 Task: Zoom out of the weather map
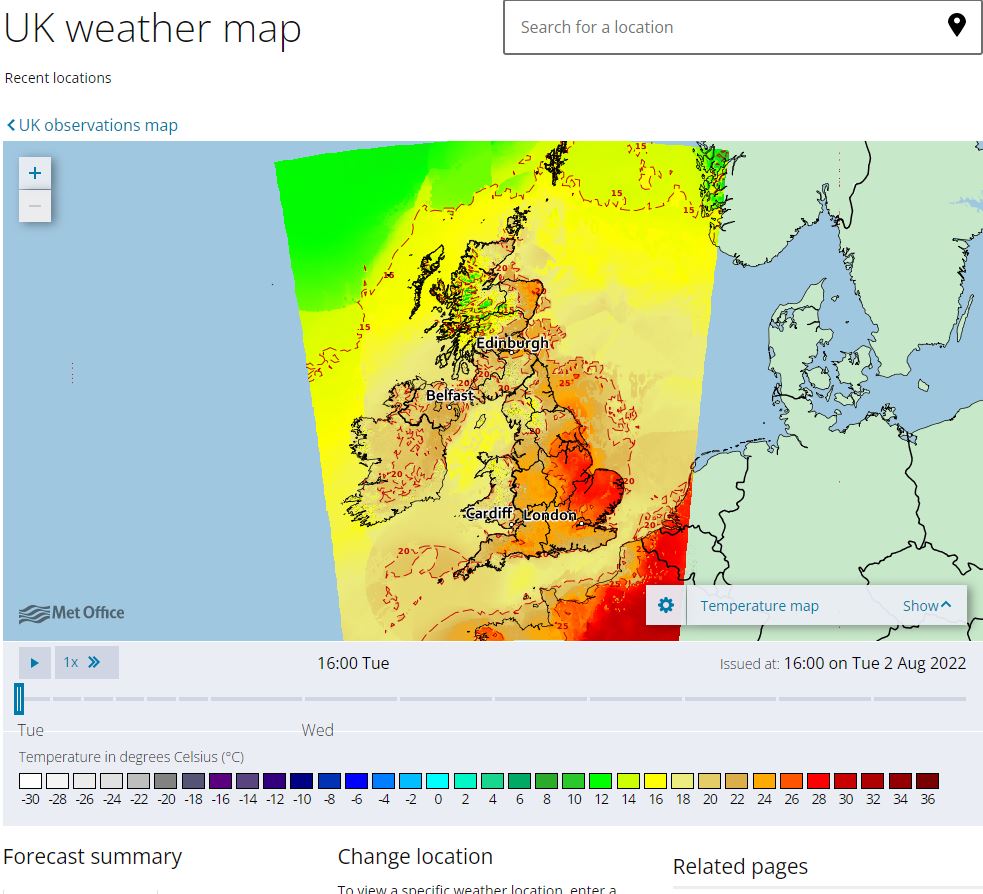35,206
